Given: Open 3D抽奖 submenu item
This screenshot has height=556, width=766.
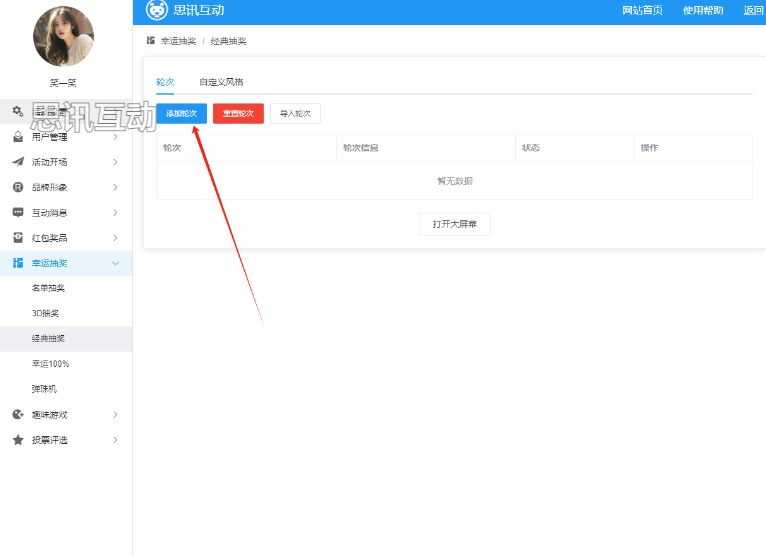Looking at the screenshot, I should point(66,313).
